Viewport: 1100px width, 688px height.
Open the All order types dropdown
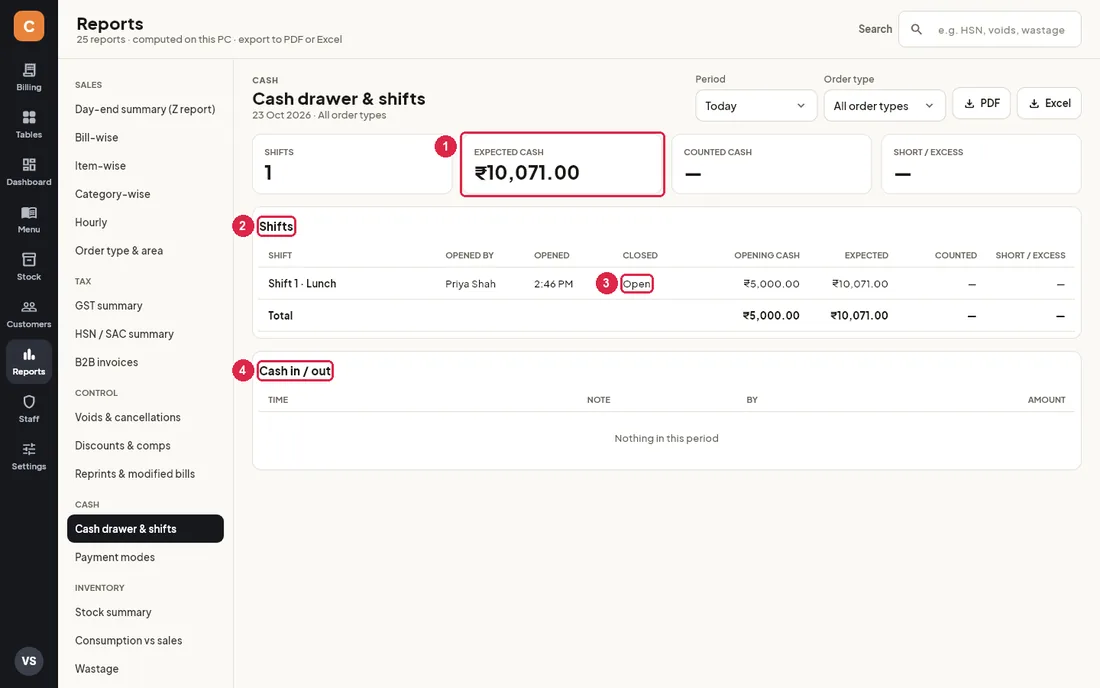tap(884, 106)
